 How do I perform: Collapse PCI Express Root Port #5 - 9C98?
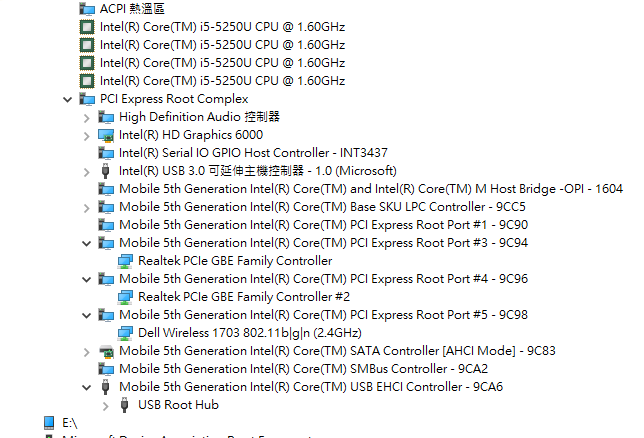(x=87, y=315)
